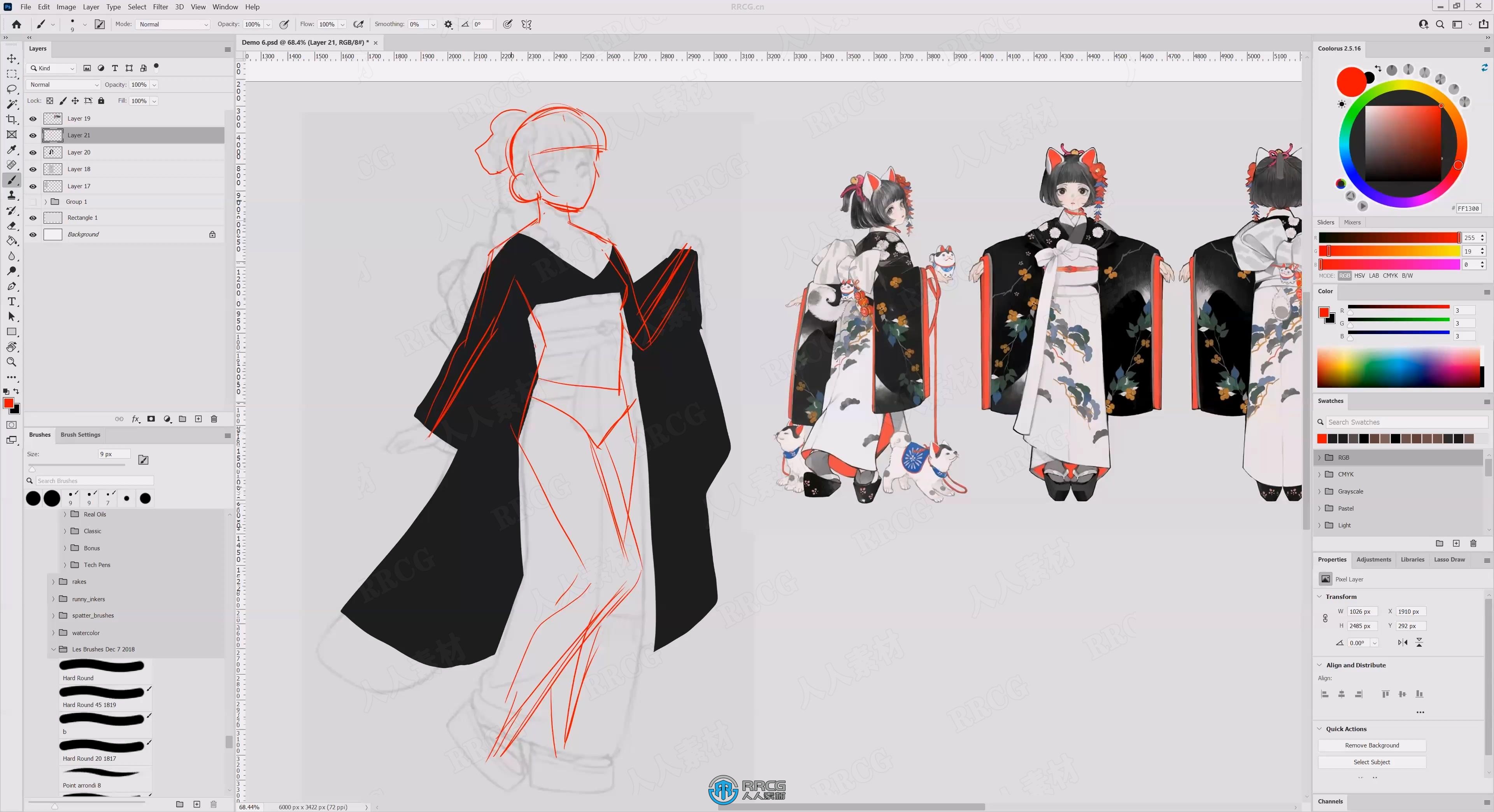The image size is (1494, 812).
Task: Select the Clone Stamp tool
Action: [x=12, y=195]
